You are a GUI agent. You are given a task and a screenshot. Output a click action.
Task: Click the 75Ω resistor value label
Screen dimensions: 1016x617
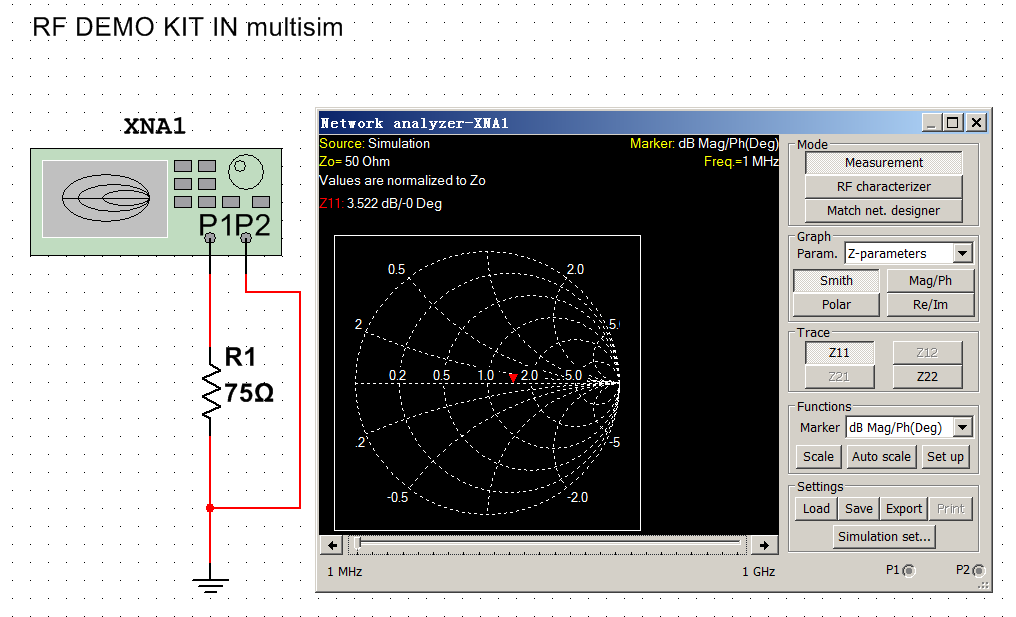[249, 393]
